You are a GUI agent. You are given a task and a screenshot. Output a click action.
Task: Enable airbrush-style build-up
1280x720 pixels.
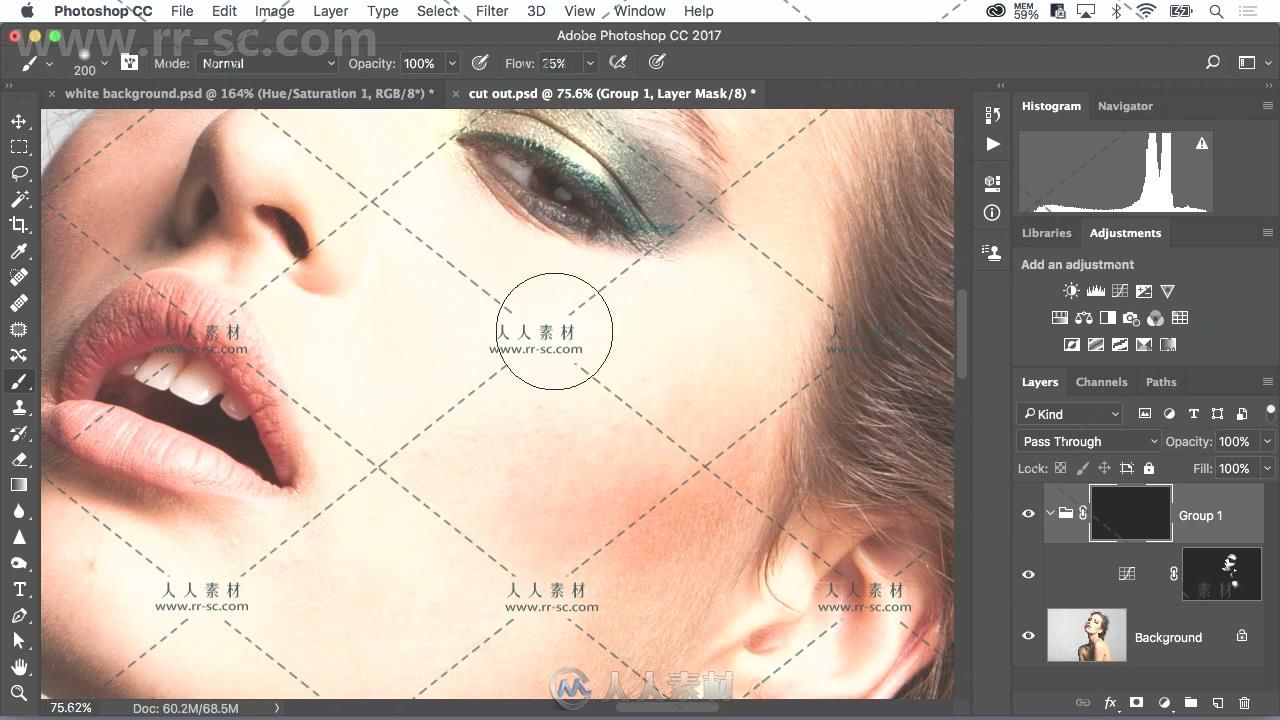click(618, 62)
